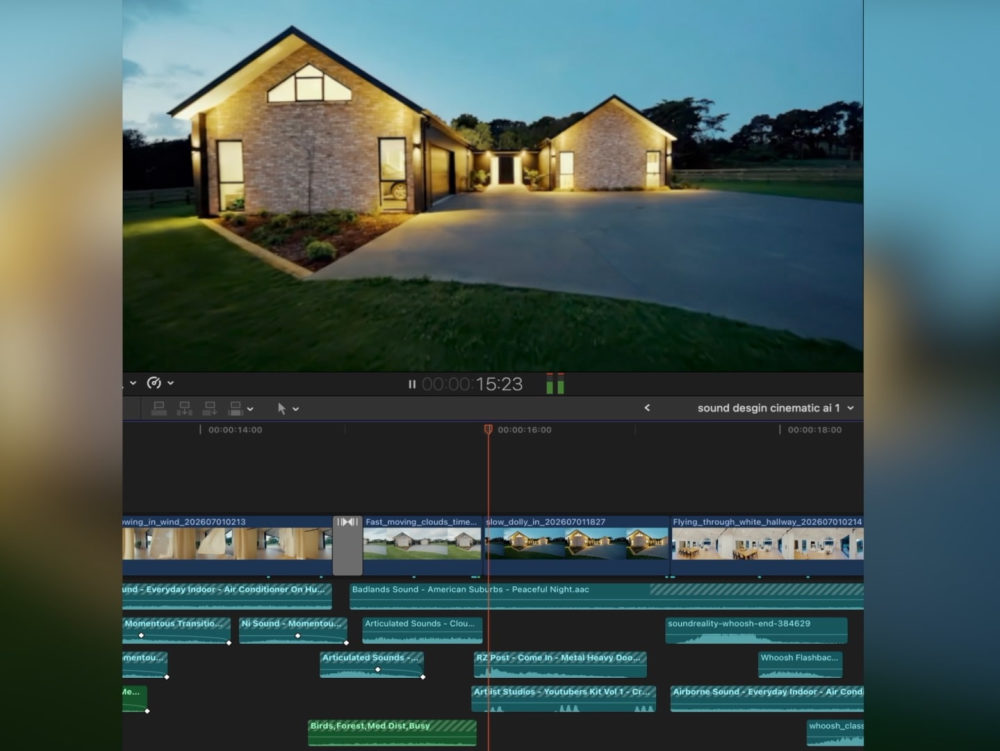Open the retime speed gauge icon
Screen dimensions: 1000x751
pyautogui.click(x=154, y=383)
